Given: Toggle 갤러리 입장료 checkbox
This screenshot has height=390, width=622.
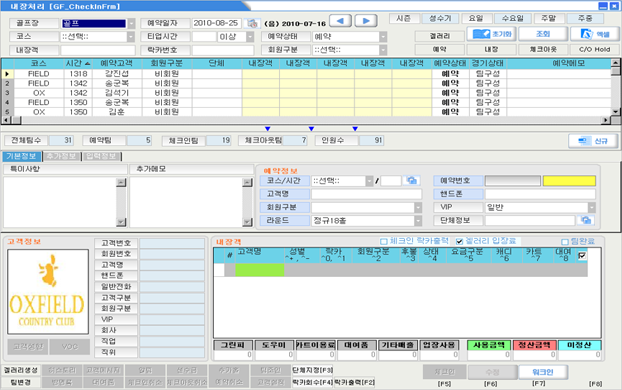Looking at the screenshot, I should click(459, 241).
